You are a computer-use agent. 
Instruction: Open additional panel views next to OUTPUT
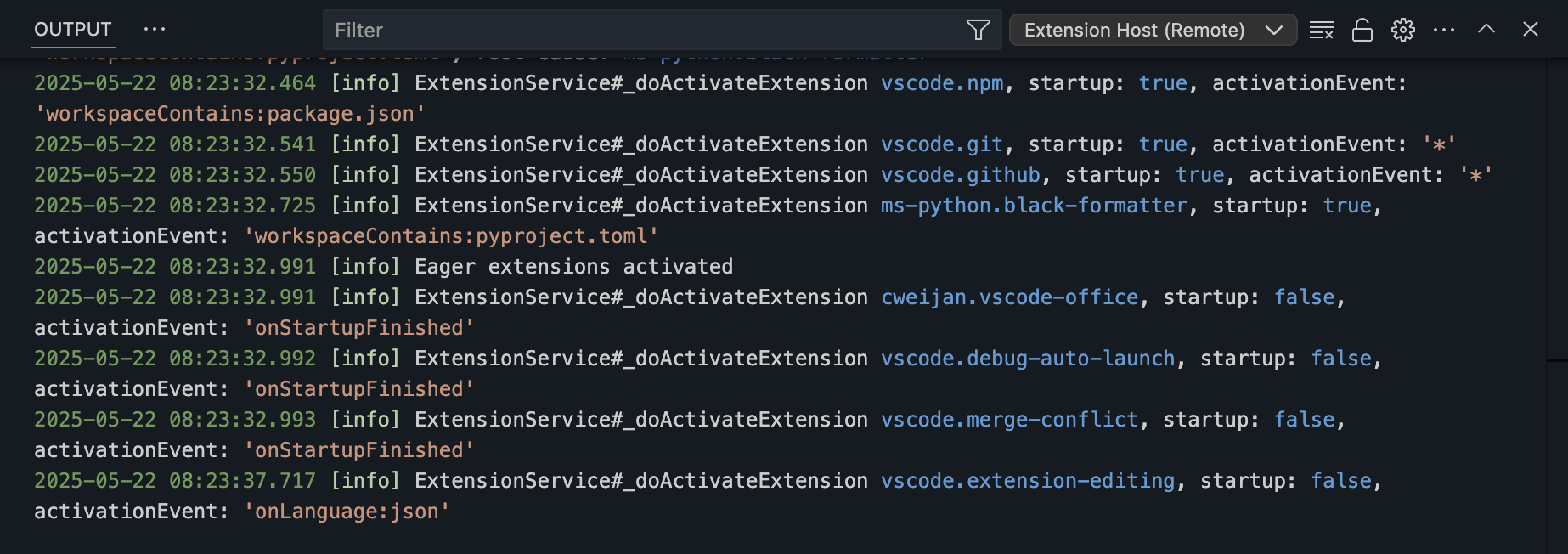(155, 30)
